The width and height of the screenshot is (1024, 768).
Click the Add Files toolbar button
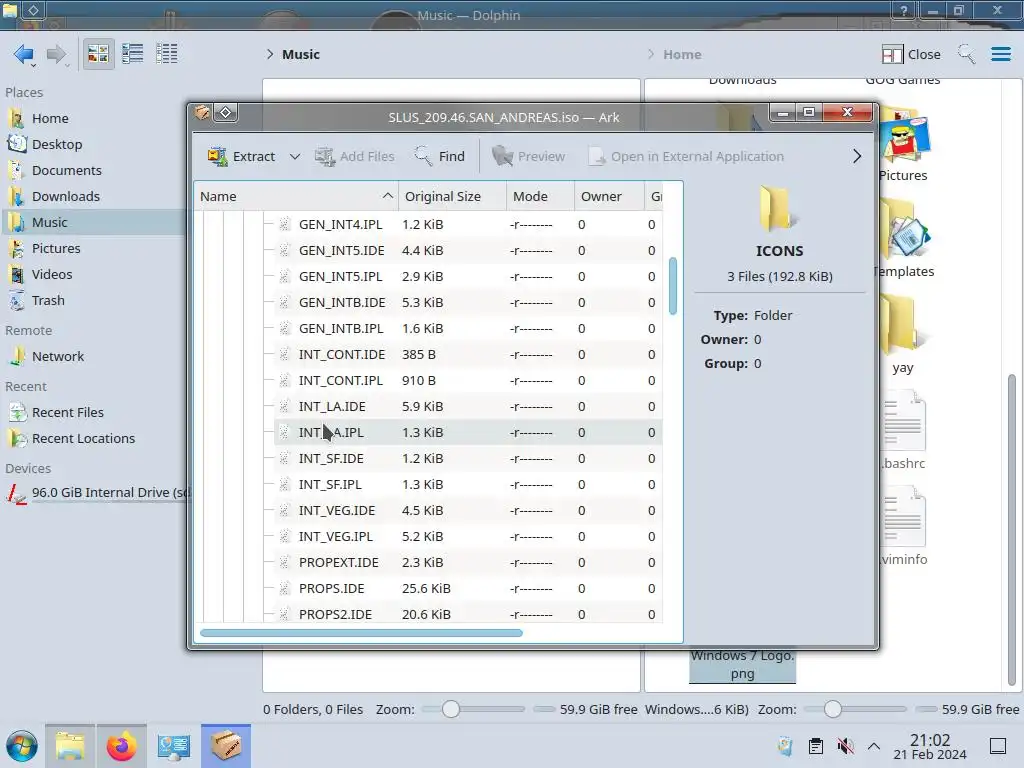354,157
